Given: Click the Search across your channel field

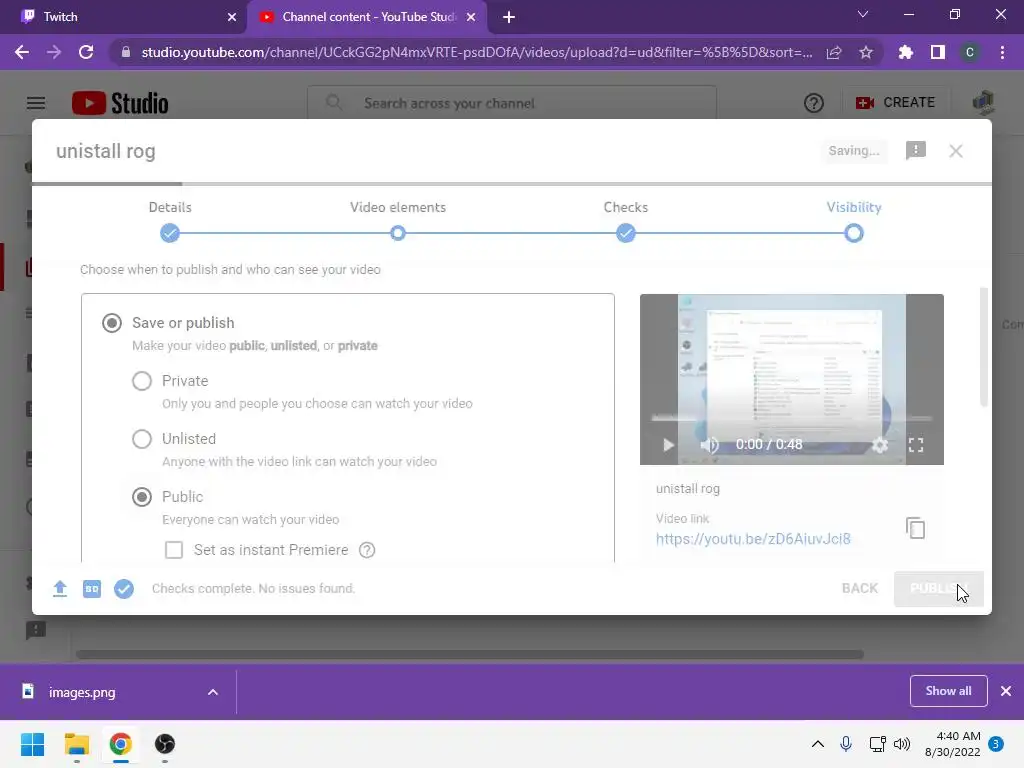Looking at the screenshot, I should [512, 103].
